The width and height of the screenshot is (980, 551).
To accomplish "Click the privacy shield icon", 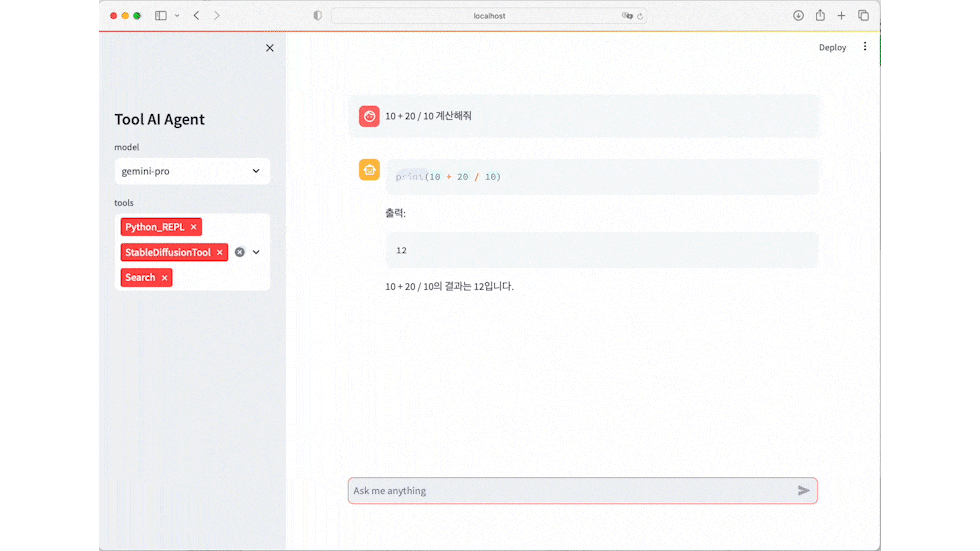I will pyautogui.click(x=318, y=16).
